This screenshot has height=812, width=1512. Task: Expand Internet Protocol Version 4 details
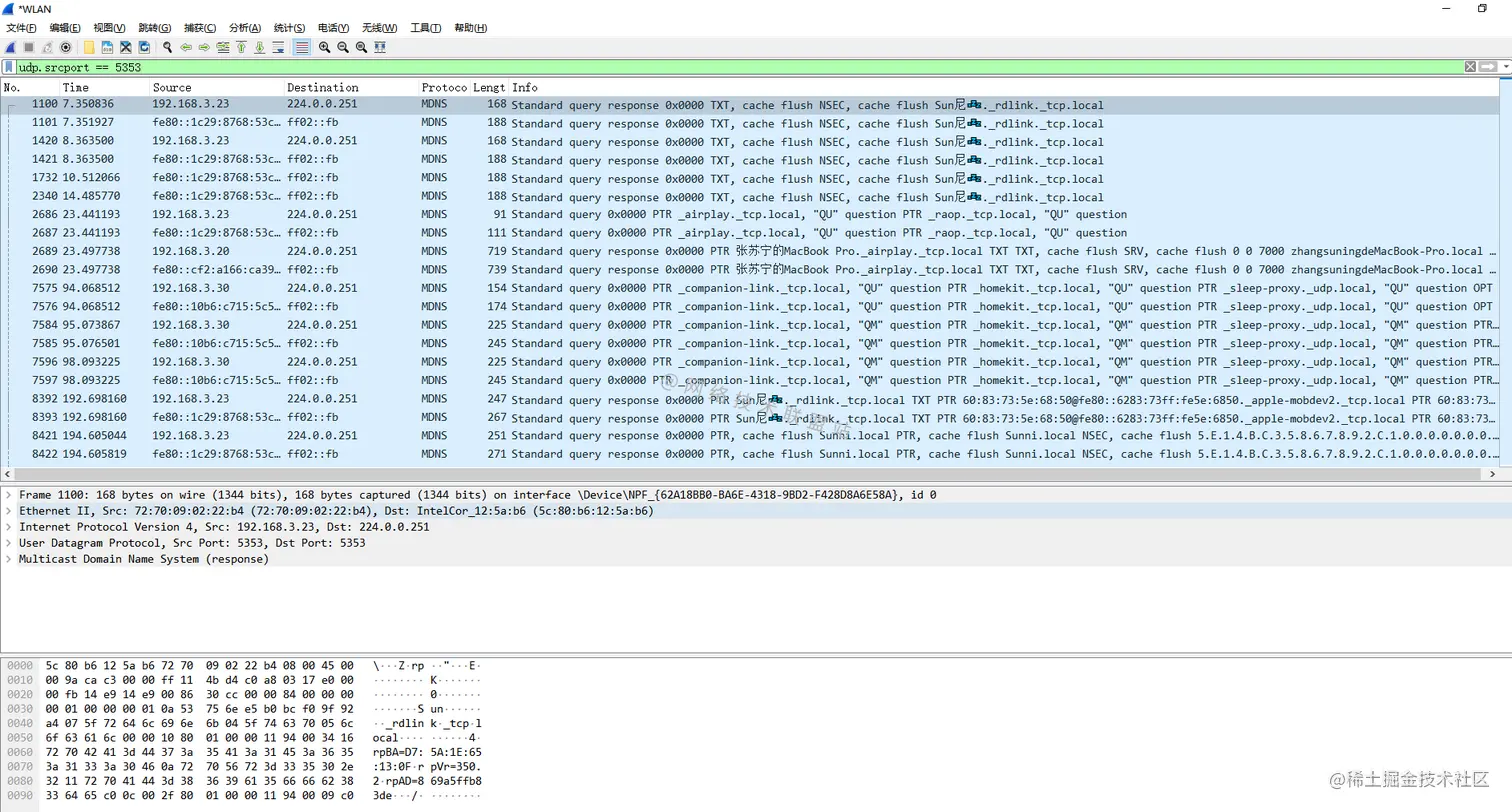click(9, 527)
